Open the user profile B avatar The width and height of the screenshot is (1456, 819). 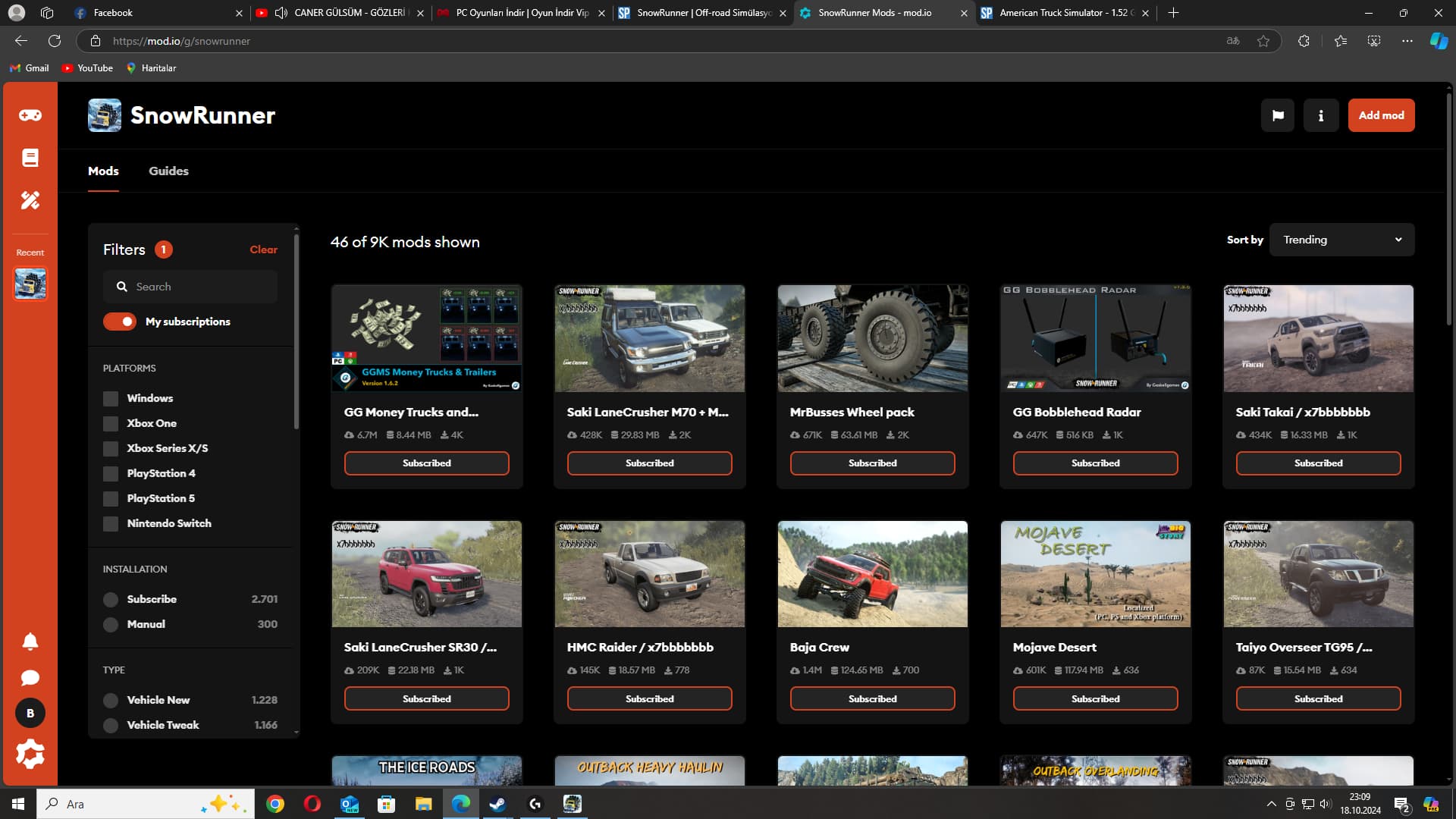(x=30, y=713)
